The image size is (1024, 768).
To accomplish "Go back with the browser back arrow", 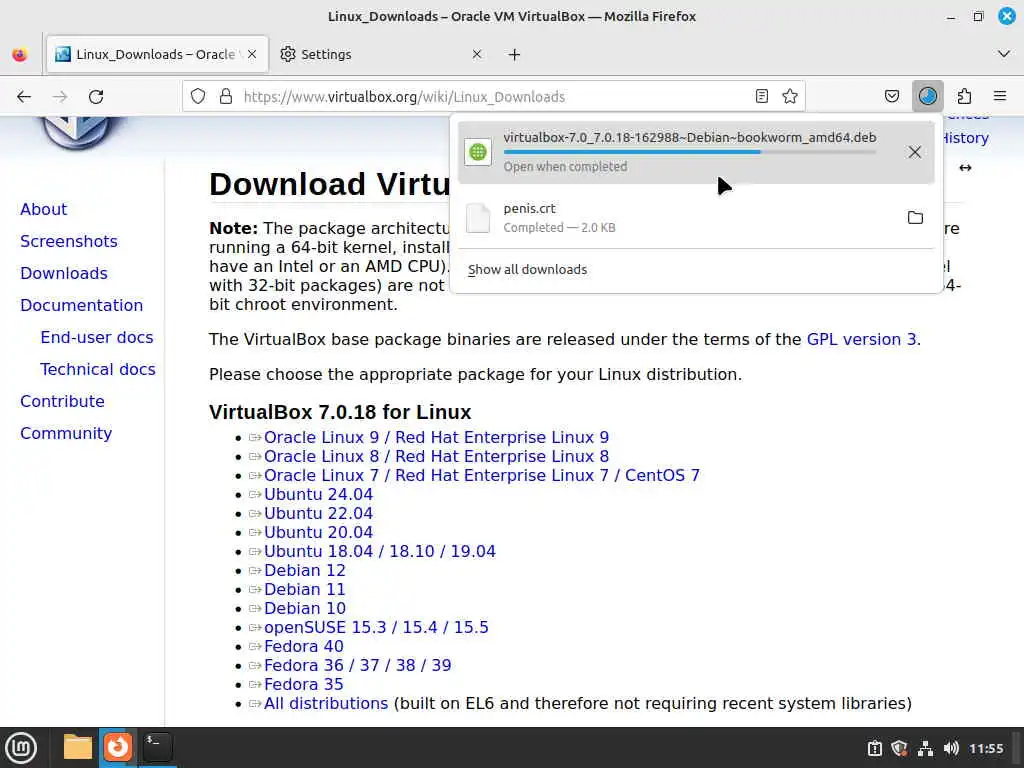I will tap(24, 97).
